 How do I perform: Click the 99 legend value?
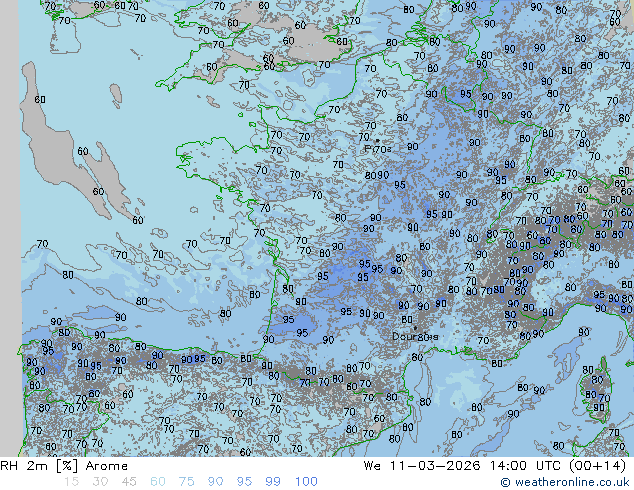274,482
